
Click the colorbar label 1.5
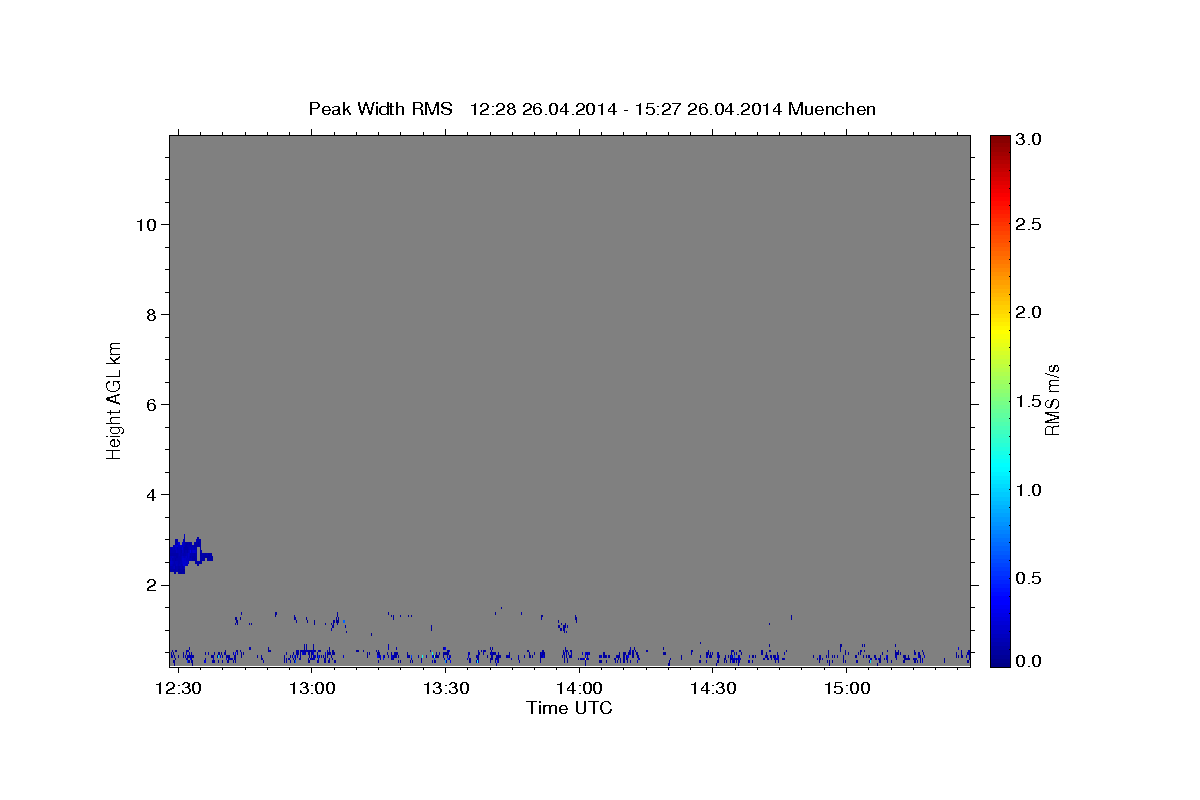[1030, 402]
